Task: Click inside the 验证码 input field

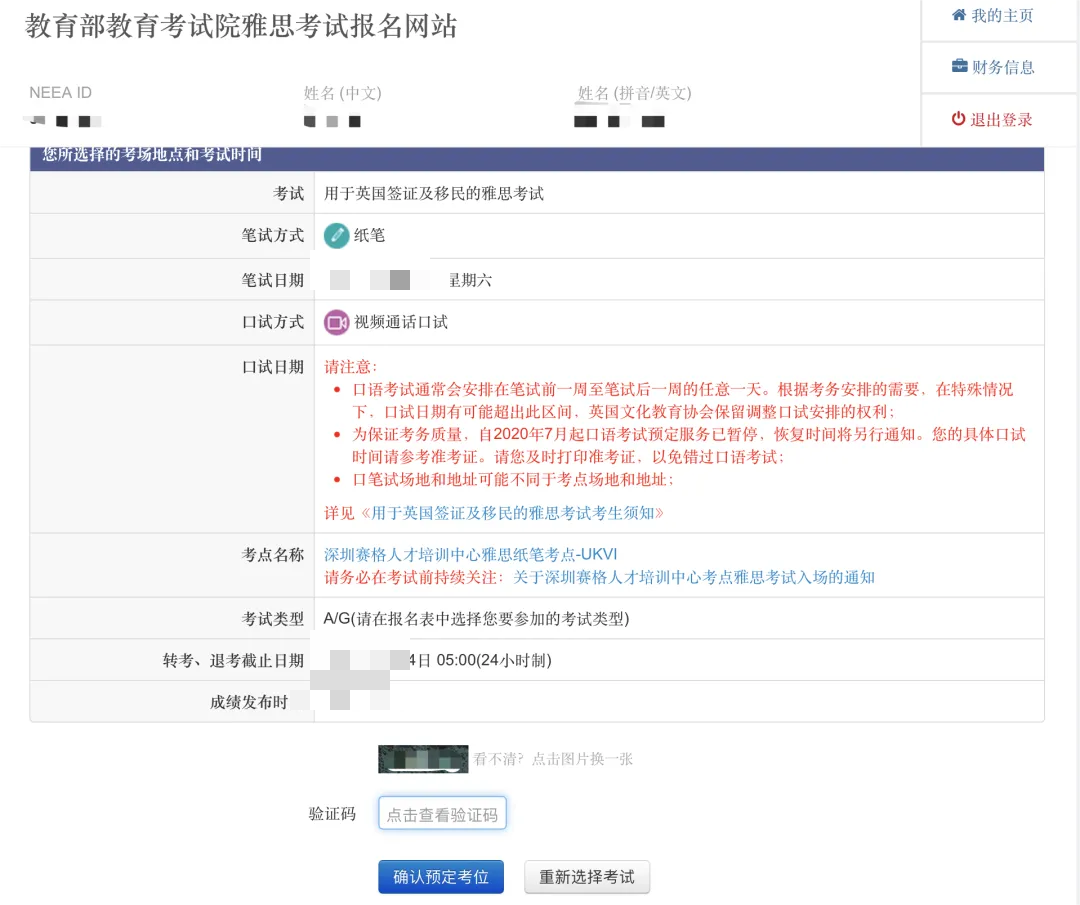Action: (x=442, y=813)
